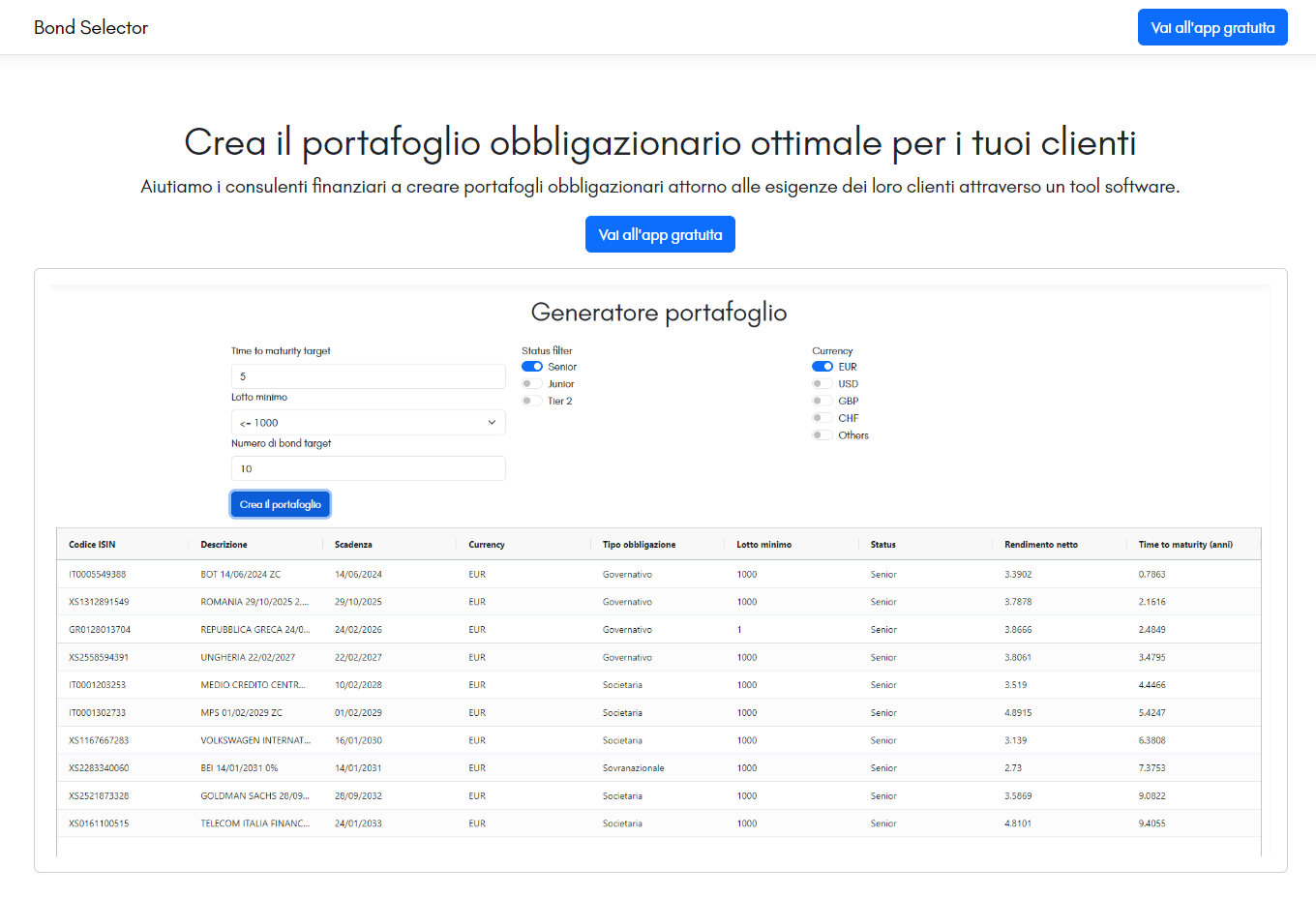1316x897 pixels.
Task: Select ISIN cell XS2521873328
Action: 99,796
